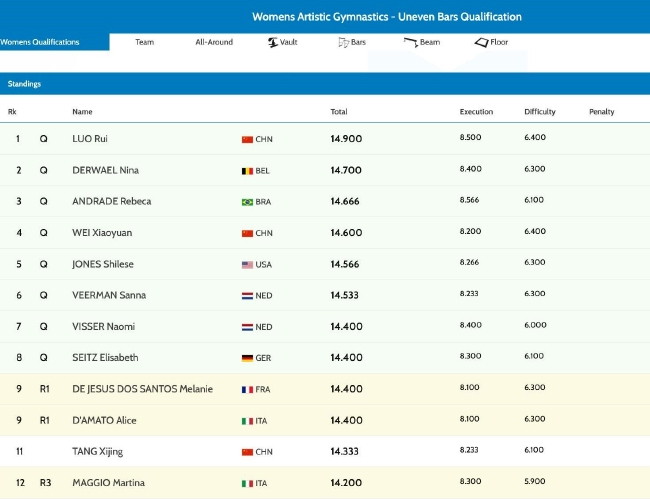Click the Difficulty column header
Screen dimensions: 650x499
[x=539, y=112]
